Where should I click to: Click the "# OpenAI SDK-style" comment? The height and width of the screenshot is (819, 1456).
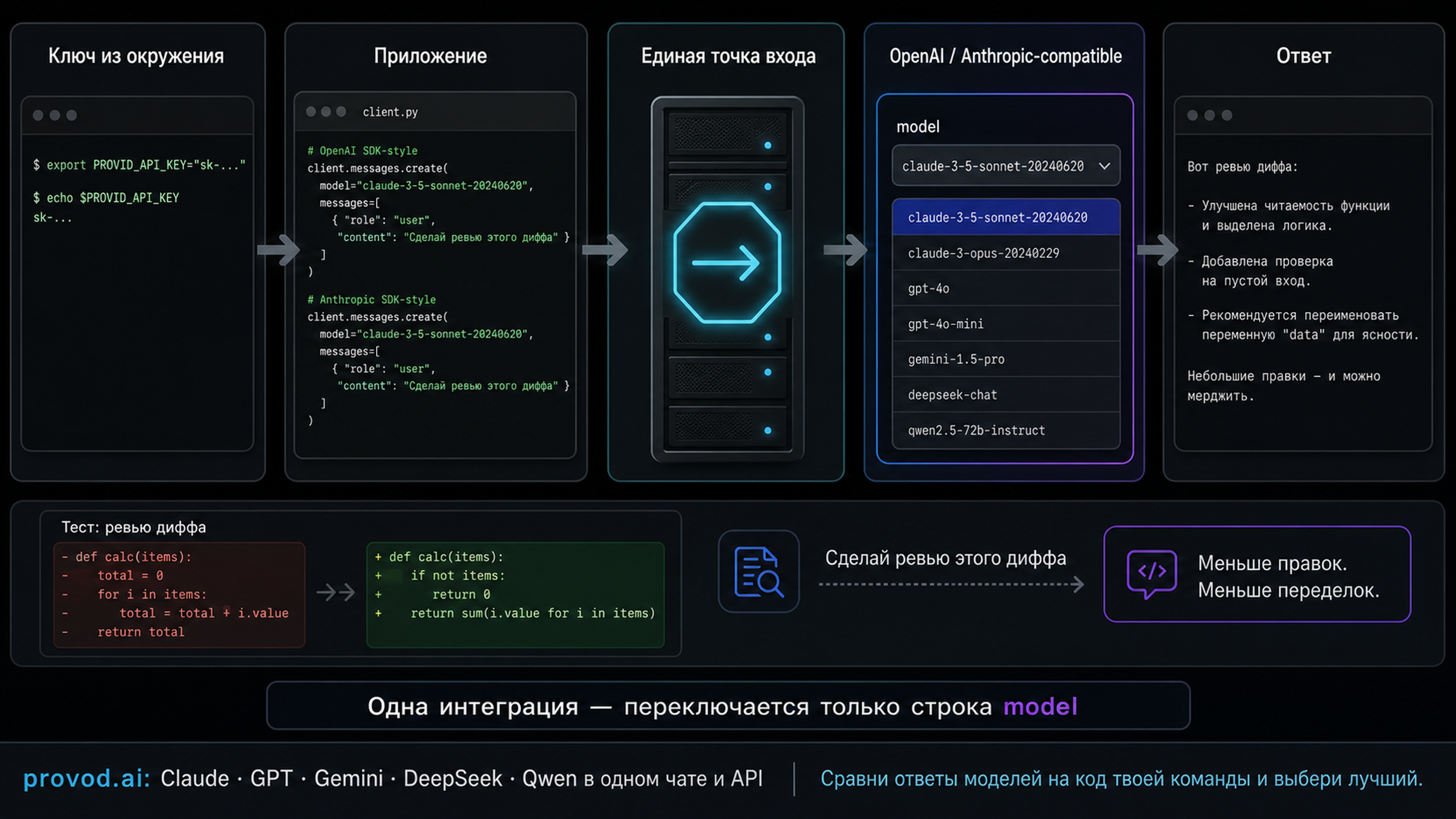(x=362, y=151)
